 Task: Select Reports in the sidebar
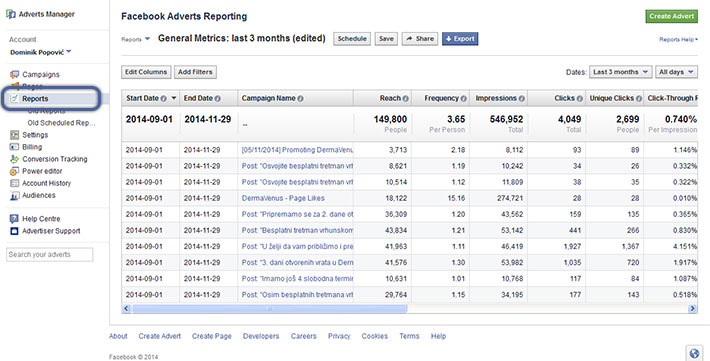click(x=35, y=99)
